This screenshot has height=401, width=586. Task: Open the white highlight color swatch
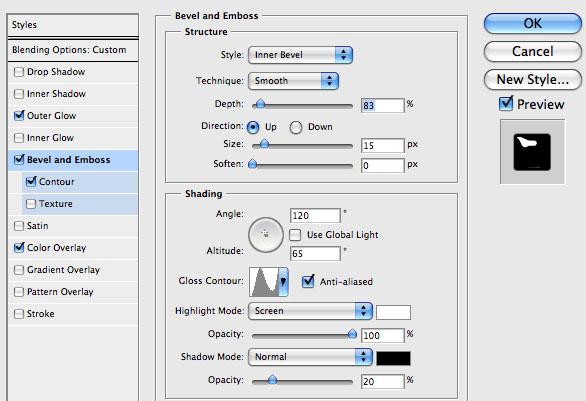[393, 312]
